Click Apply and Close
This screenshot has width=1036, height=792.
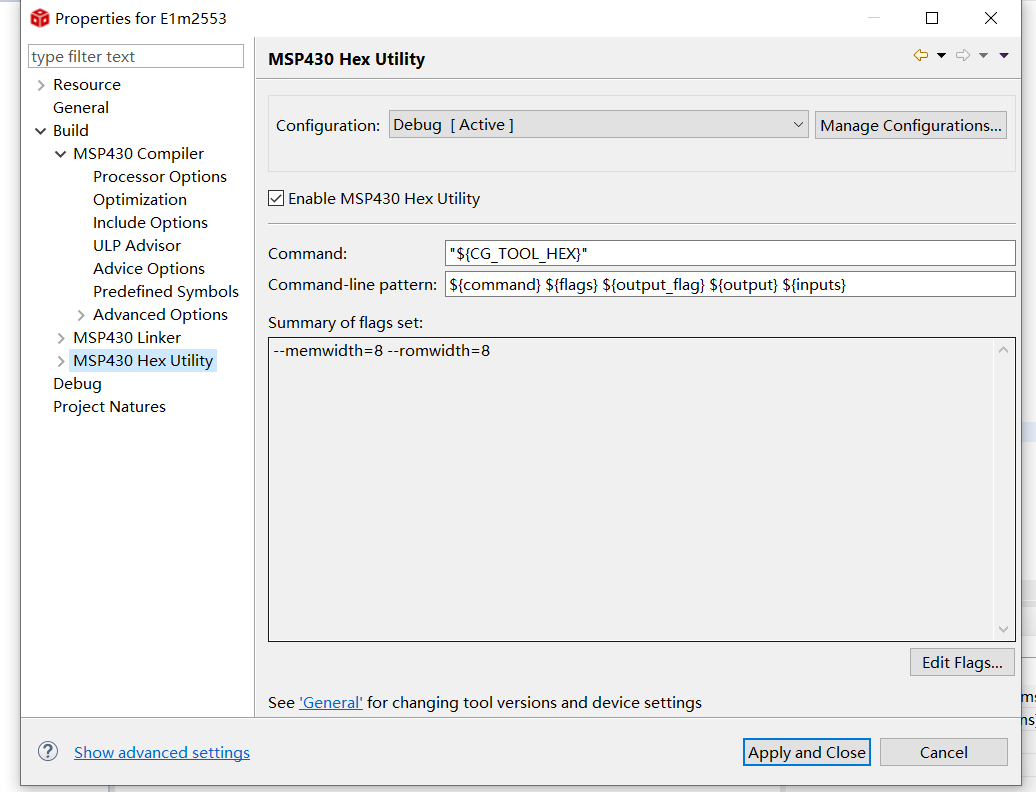[x=806, y=752]
